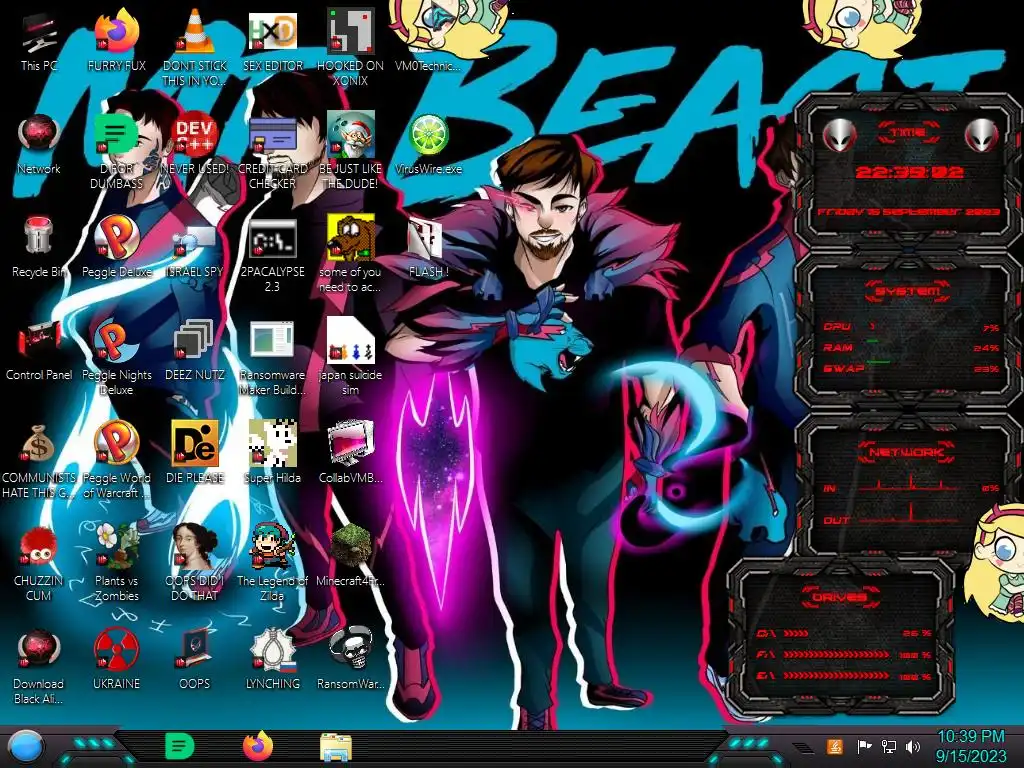
Task: Select the 2PACALYPSE 2.3 console icon
Action: click(273, 254)
